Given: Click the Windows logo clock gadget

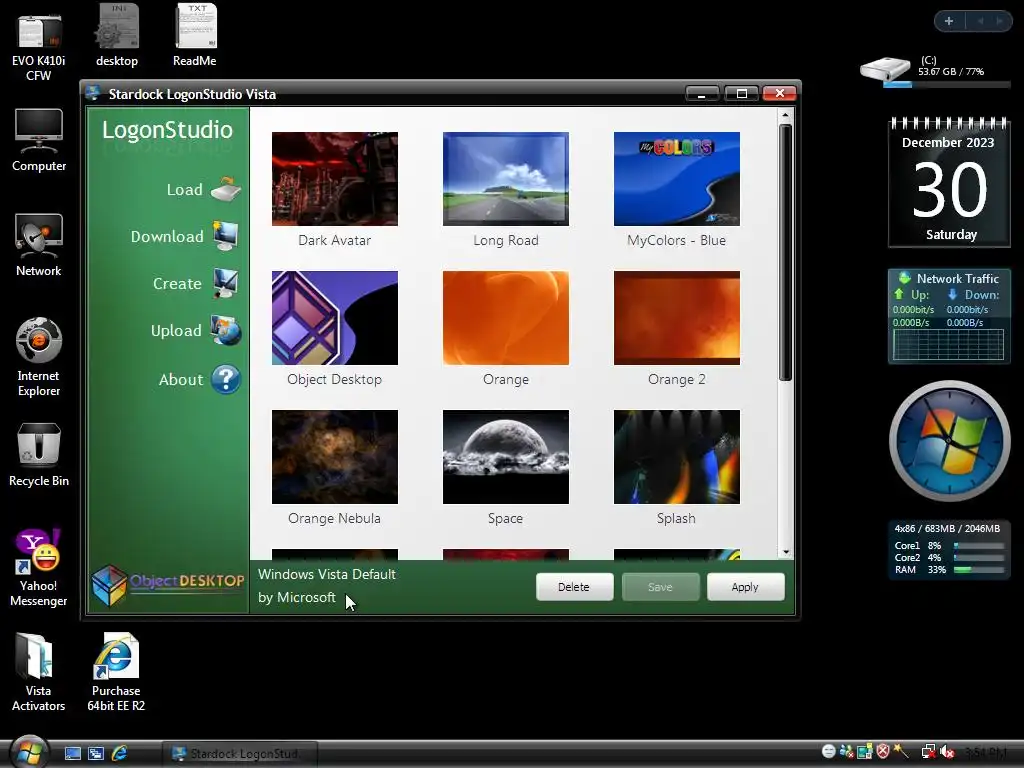Looking at the screenshot, I should click(949, 441).
